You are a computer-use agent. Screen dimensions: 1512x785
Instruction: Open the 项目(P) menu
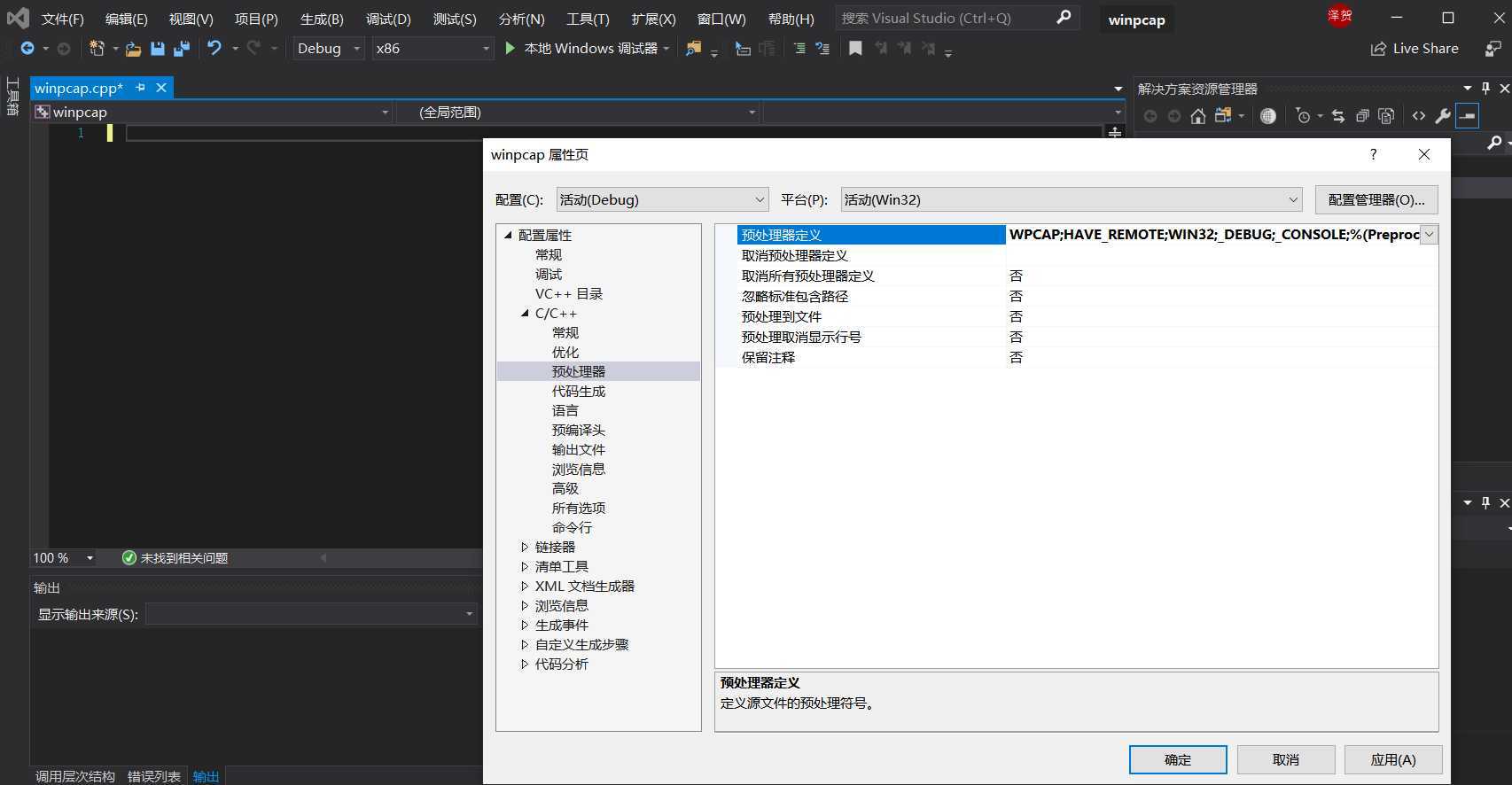[x=256, y=19]
